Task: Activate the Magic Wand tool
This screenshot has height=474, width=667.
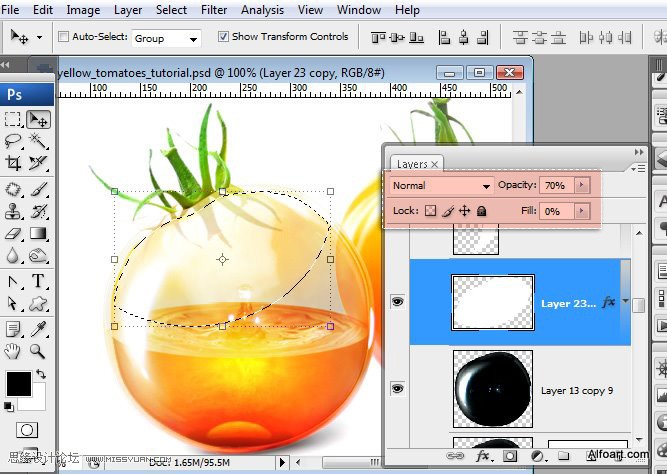Action: click(x=38, y=141)
